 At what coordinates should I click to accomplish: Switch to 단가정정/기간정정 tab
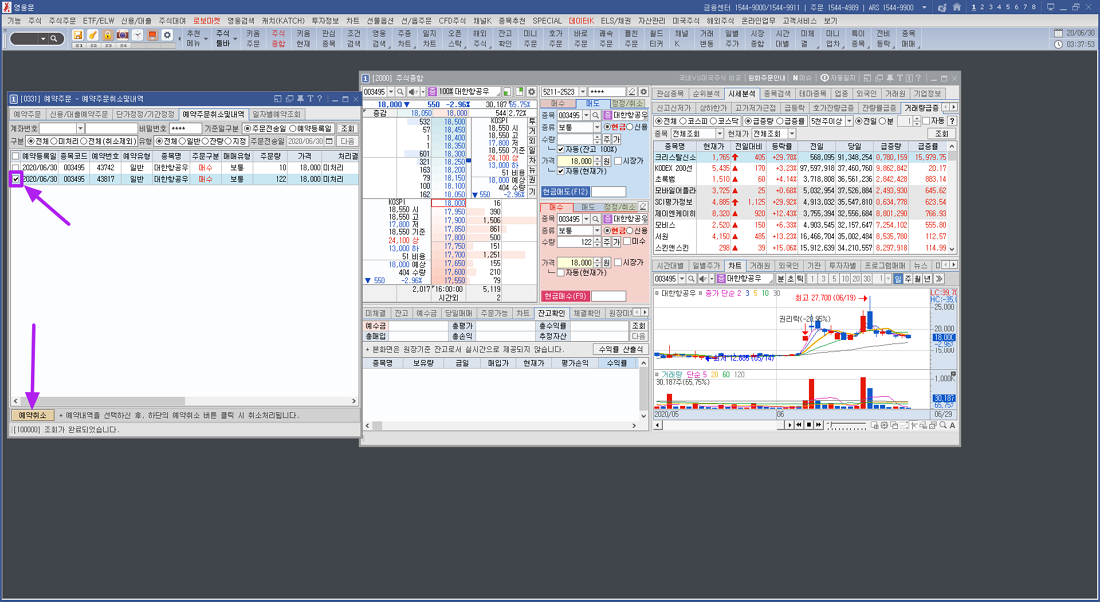[x=145, y=114]
